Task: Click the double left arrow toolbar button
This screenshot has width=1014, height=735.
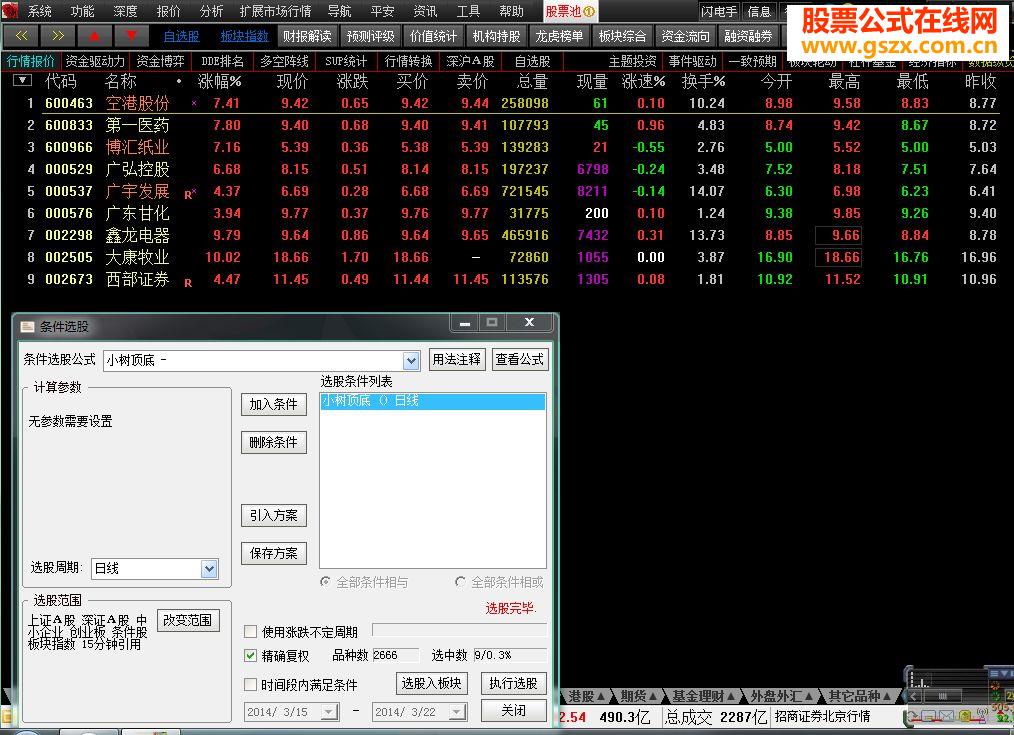Action: coord(21,36)
